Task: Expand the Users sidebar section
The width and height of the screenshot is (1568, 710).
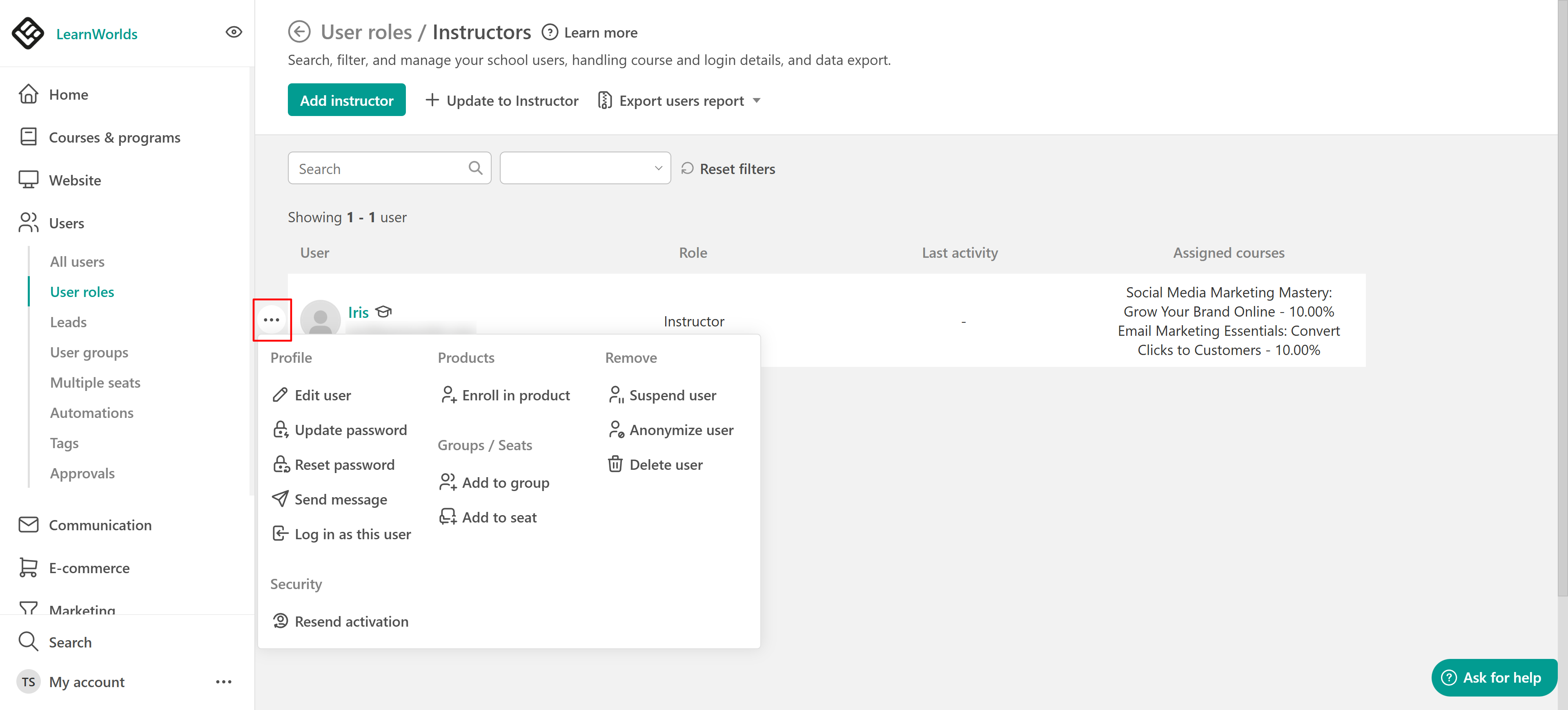Action: (x=66, y=223)
